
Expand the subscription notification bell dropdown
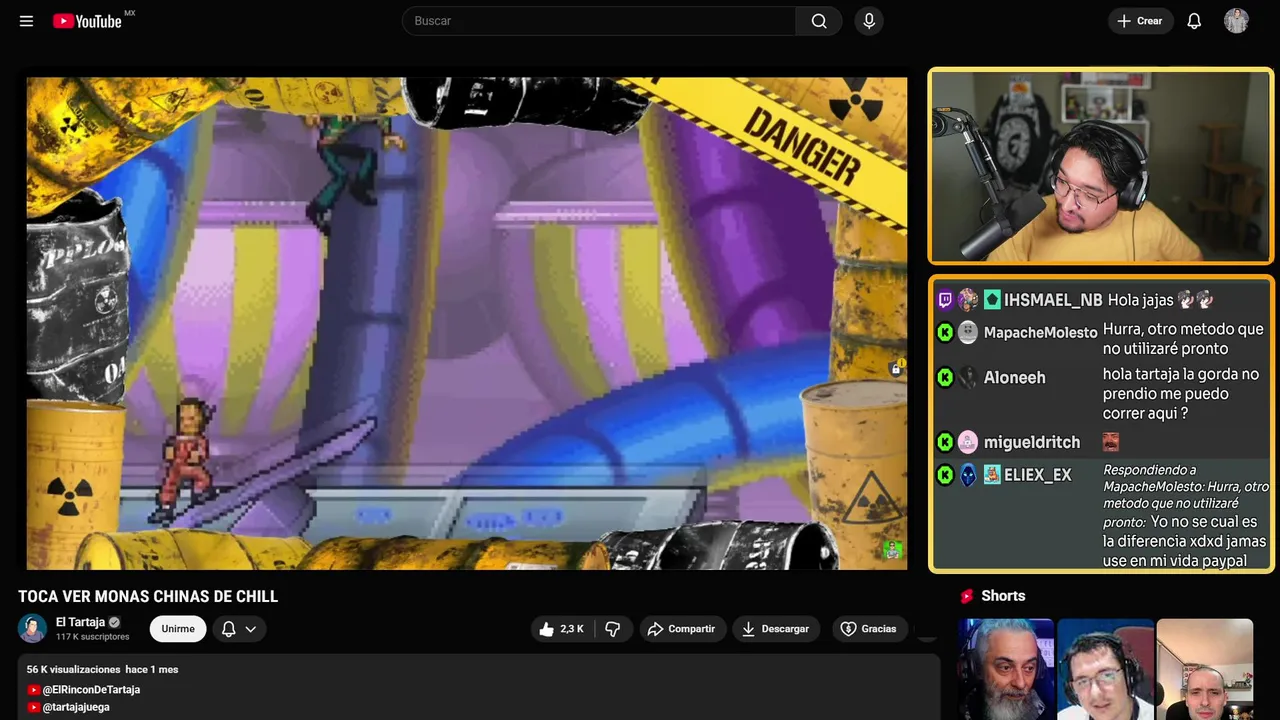239,629
